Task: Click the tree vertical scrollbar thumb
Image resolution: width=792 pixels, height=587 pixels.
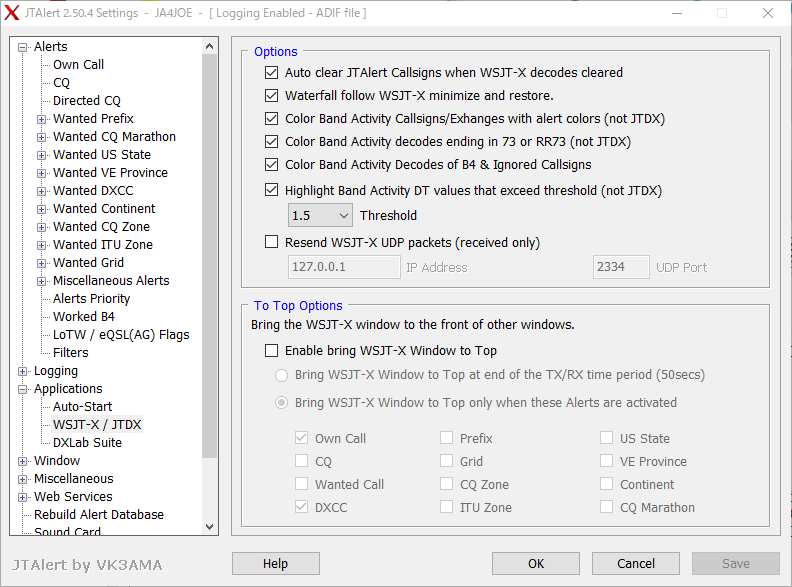Action: pyautogui.click(x=210, y=256)
